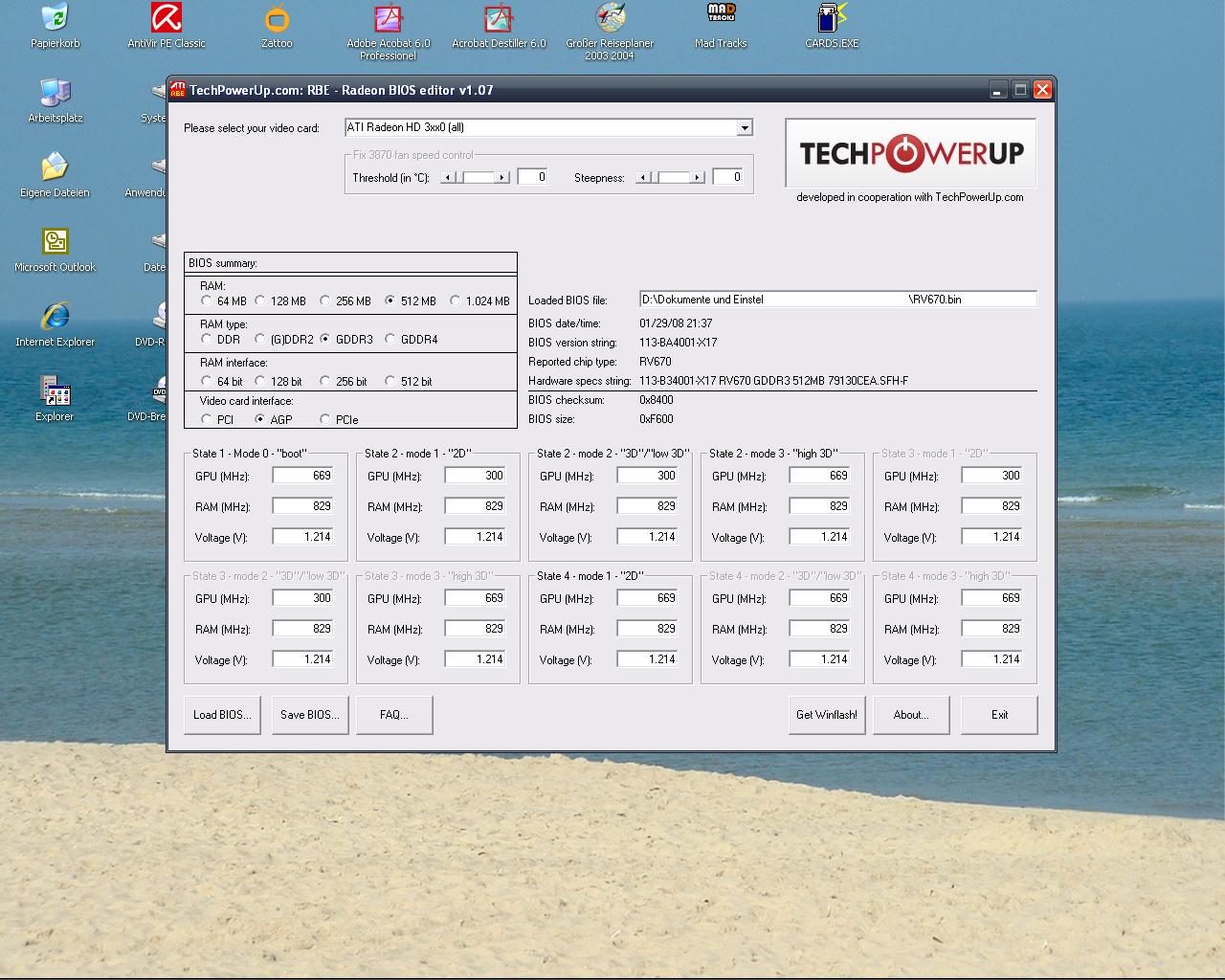Click State 2 mode 2 low 3D RAM field

647,506
